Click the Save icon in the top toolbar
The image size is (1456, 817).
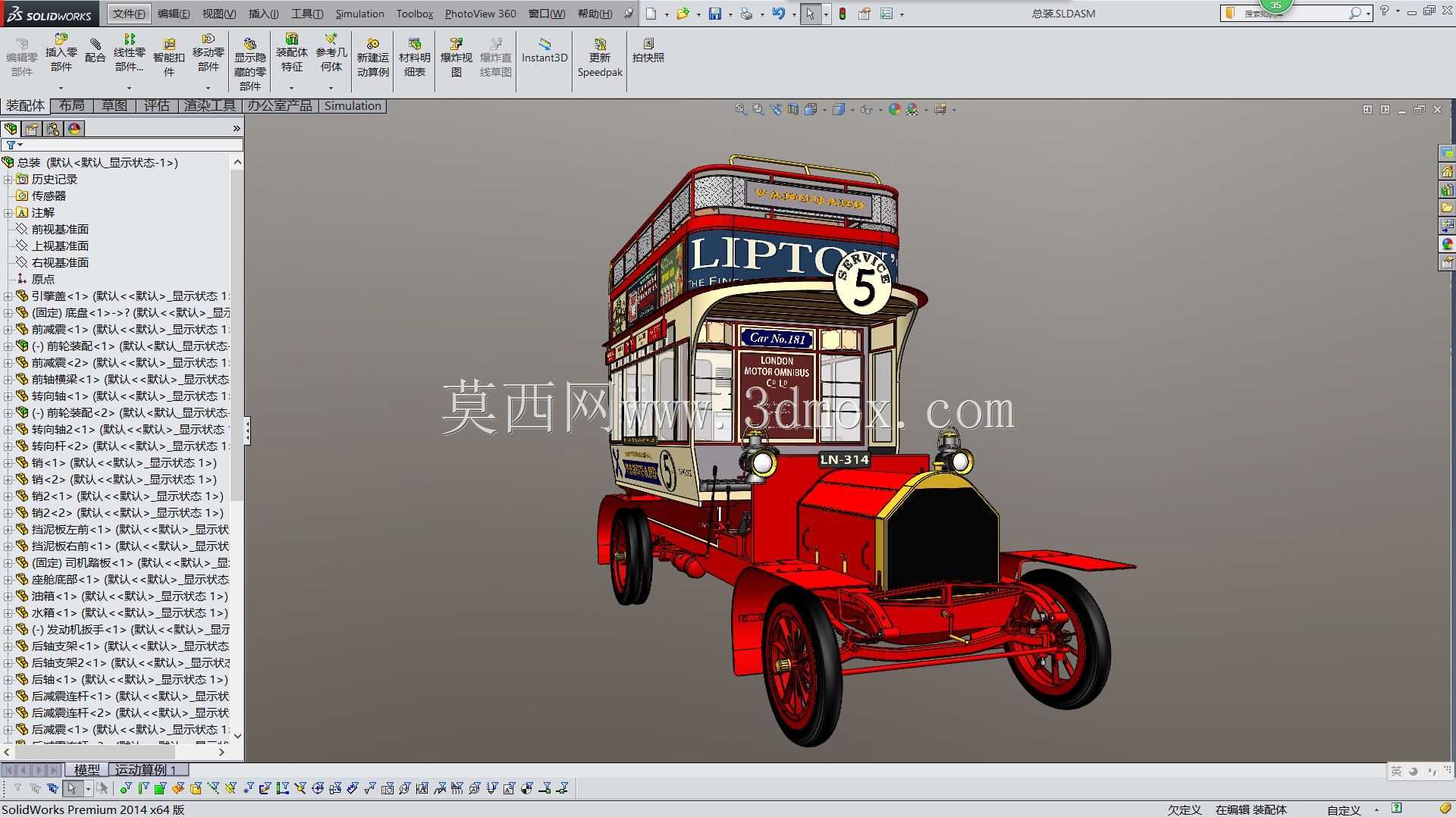point(714,14)
